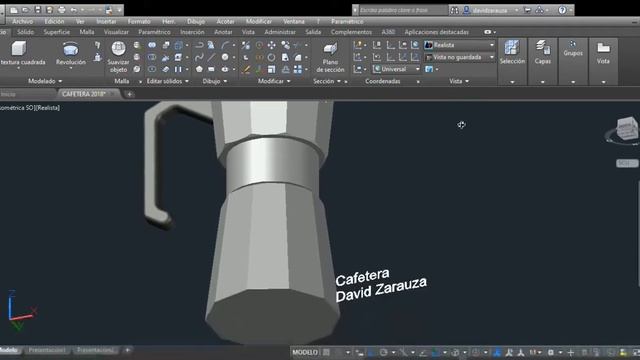Click the UCS axis icon in viewport corner

[22, 310]
